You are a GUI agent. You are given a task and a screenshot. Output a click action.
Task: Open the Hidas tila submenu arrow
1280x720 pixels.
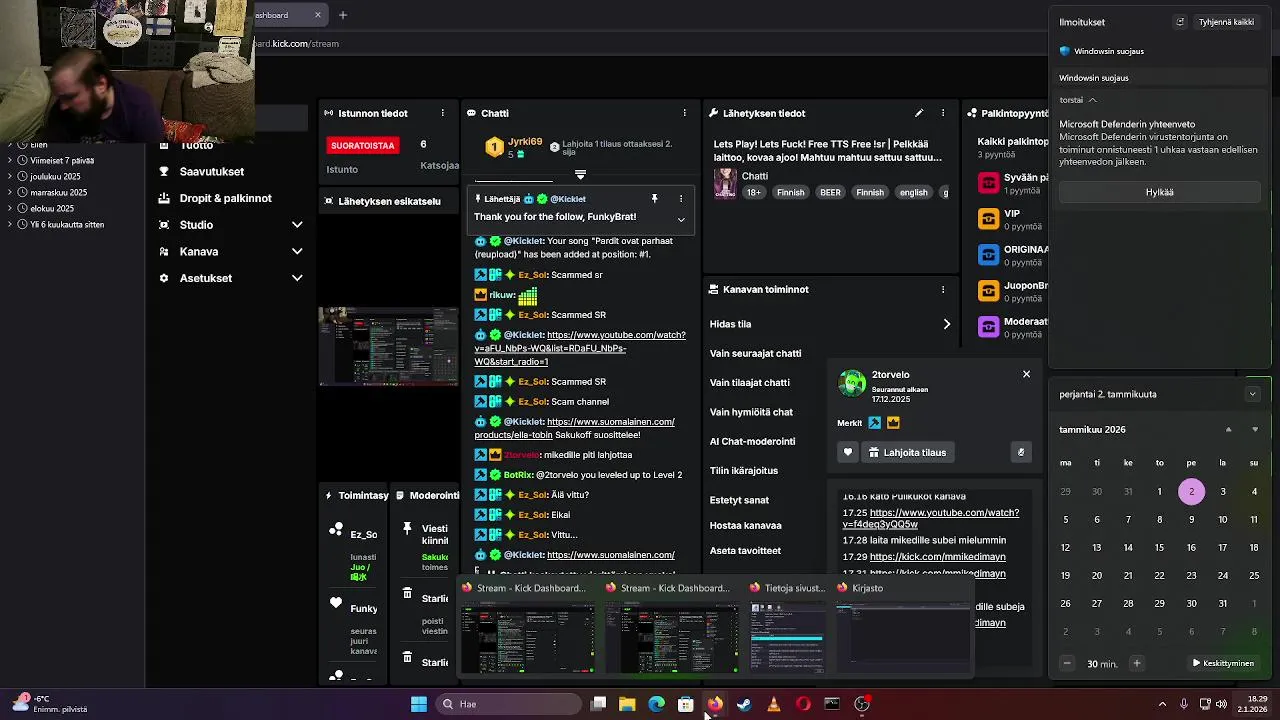pos(946,324)
